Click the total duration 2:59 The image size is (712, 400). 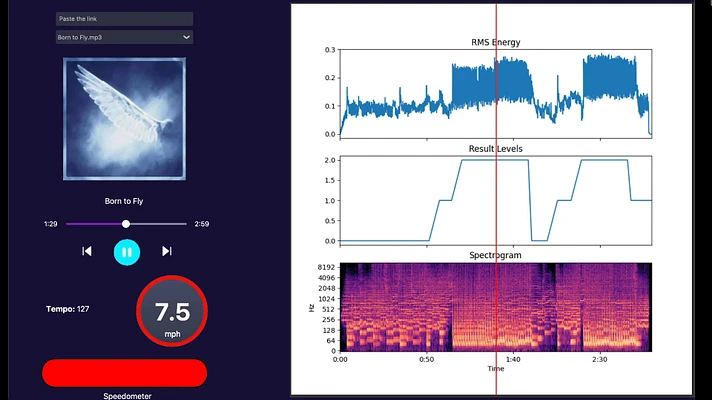click(x=202, y=224)
